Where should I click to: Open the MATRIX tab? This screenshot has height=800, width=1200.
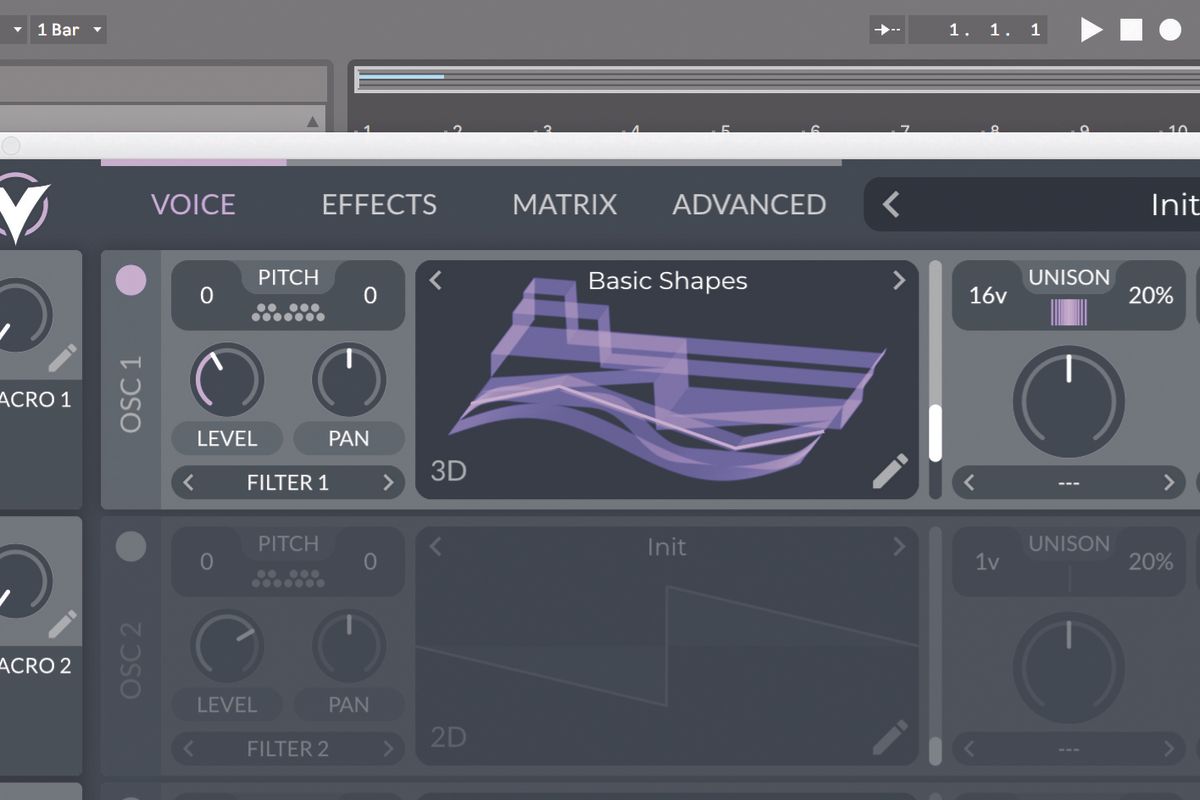click(x=564, y=204)
